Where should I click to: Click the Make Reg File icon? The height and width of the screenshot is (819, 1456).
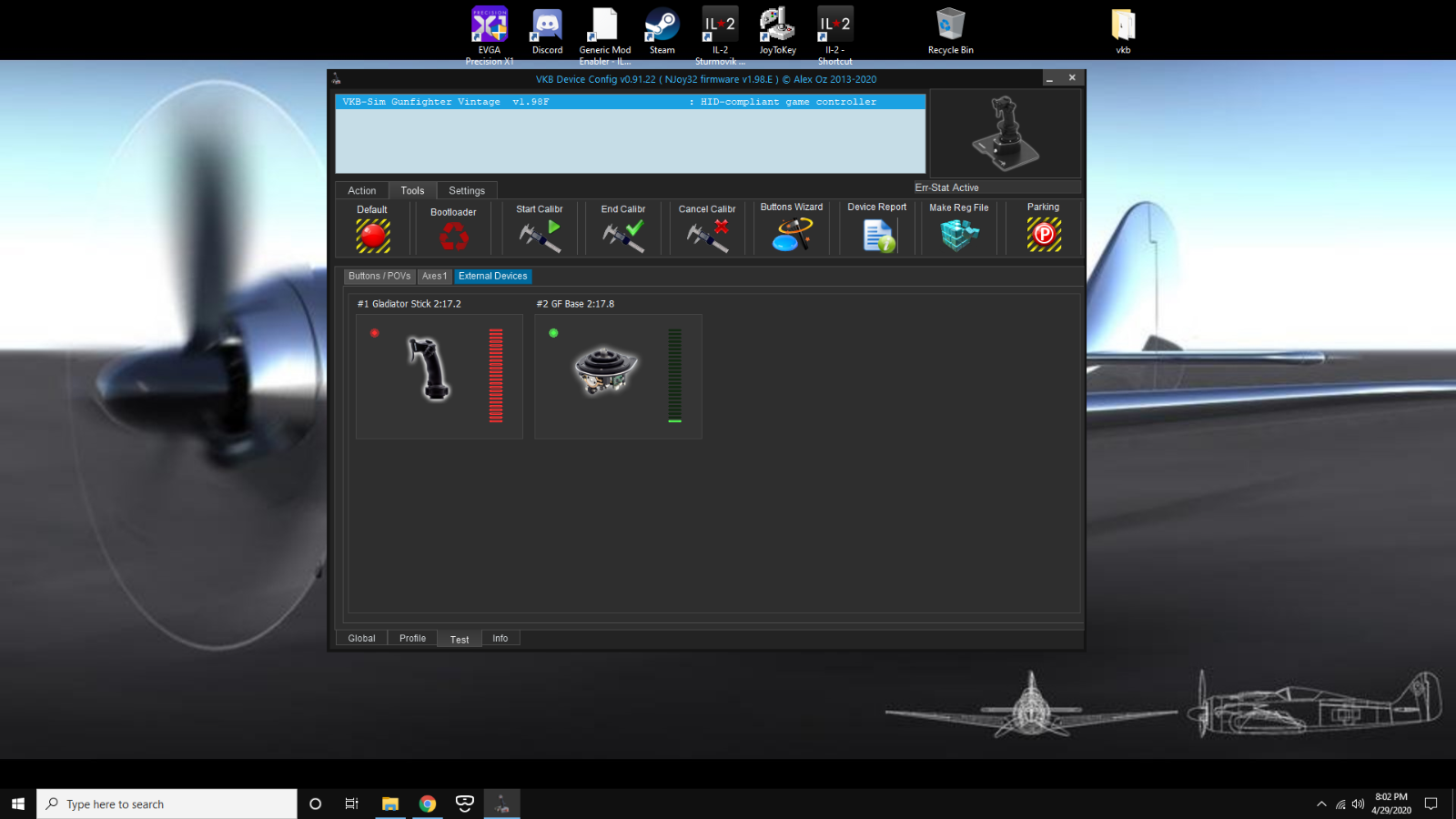[x=958, y=236]
